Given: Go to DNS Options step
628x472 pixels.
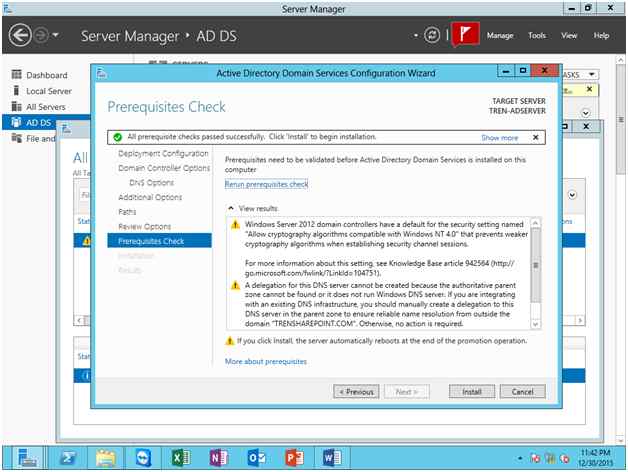Looking at the screenshot, I should pyautogui.click(x=151, y=183).
